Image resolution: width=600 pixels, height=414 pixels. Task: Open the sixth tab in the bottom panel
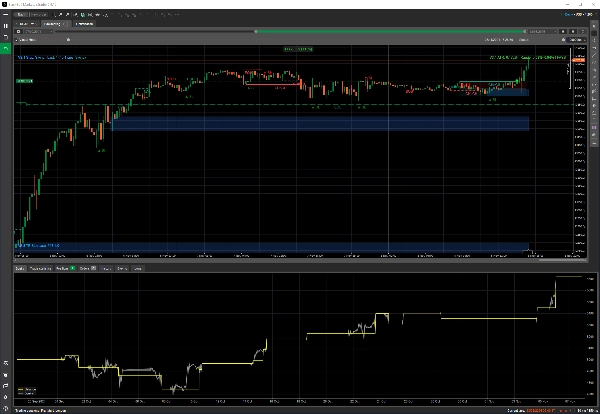tap(122, 269)
